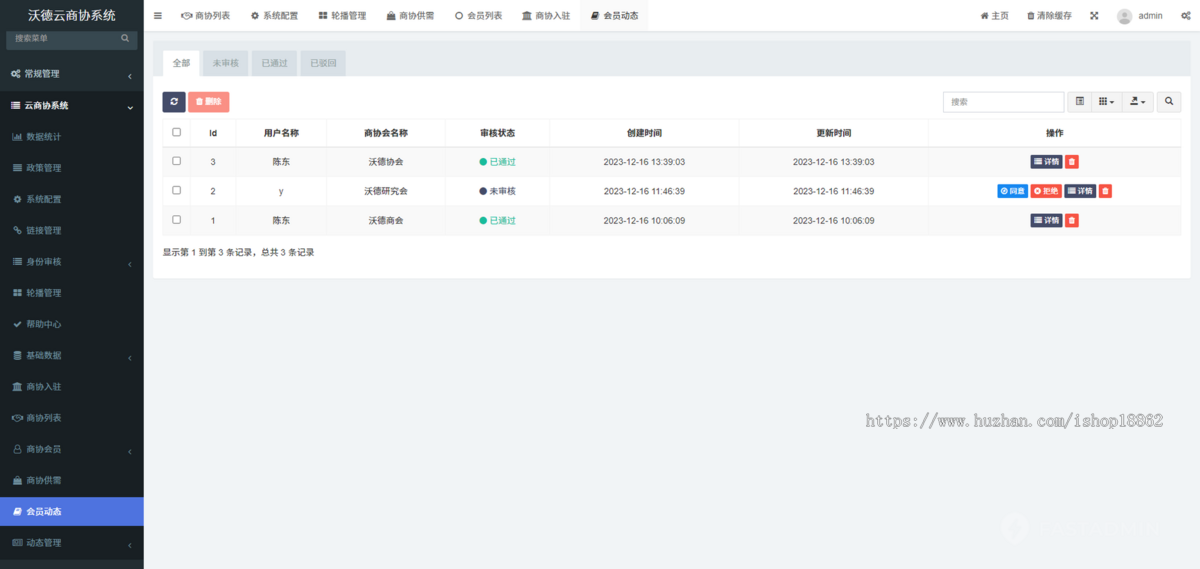Screen dimensions: 1200x569
Task: Check the checkbox for row Id 3
Action: 177,161
